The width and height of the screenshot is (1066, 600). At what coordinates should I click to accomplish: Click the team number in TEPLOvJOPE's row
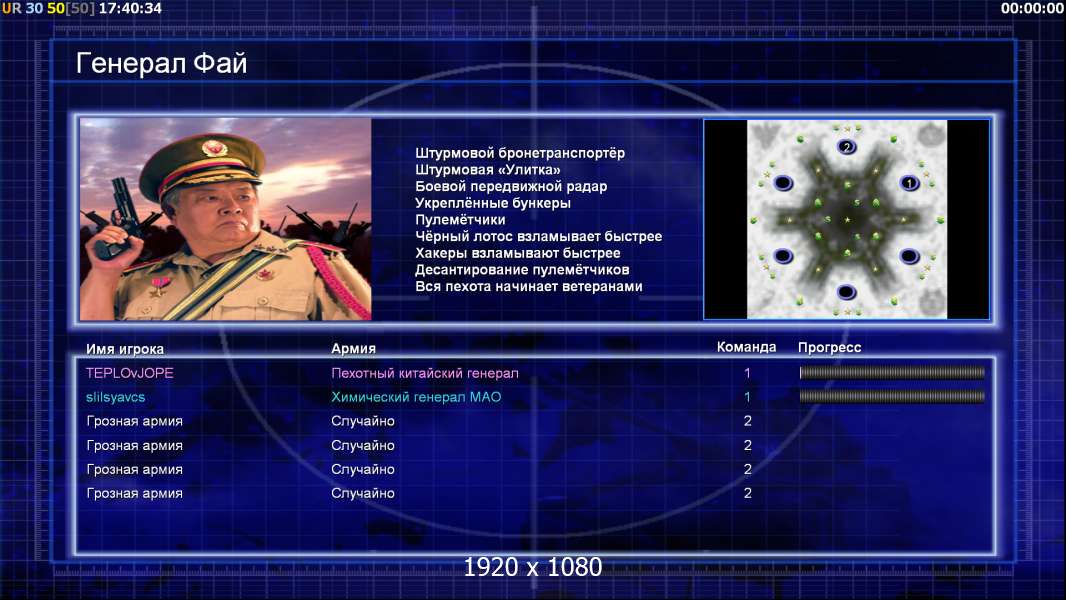(747, 373)
